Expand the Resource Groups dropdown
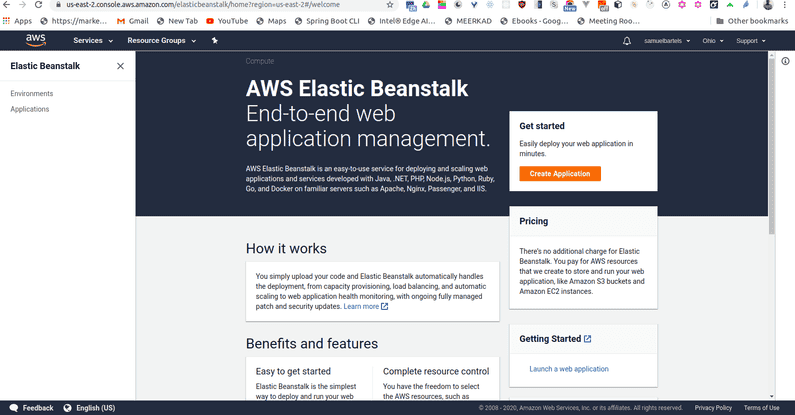The width and height of the screenshot is (795, 415). pyautogui.click(x=161, y=41)
